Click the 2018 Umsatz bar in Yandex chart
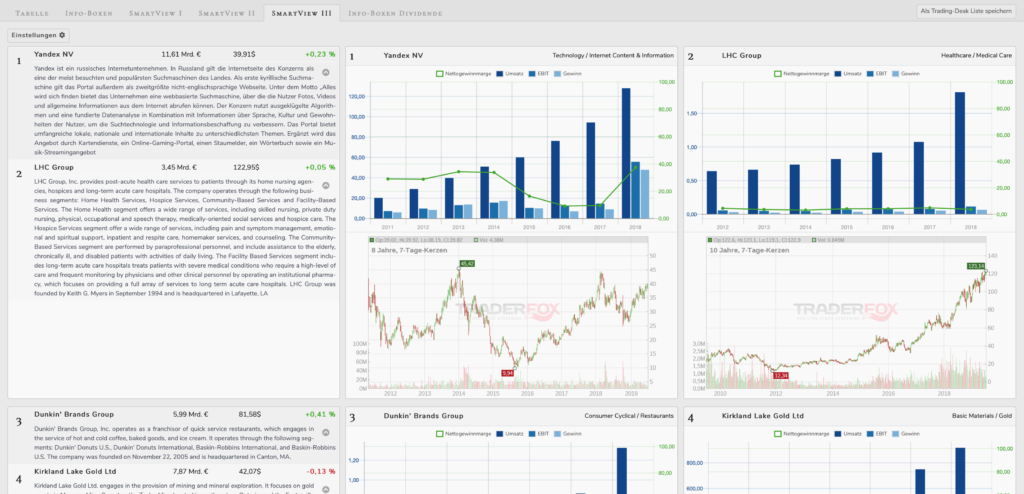1024x494 pixels. (x=626, y=153)
